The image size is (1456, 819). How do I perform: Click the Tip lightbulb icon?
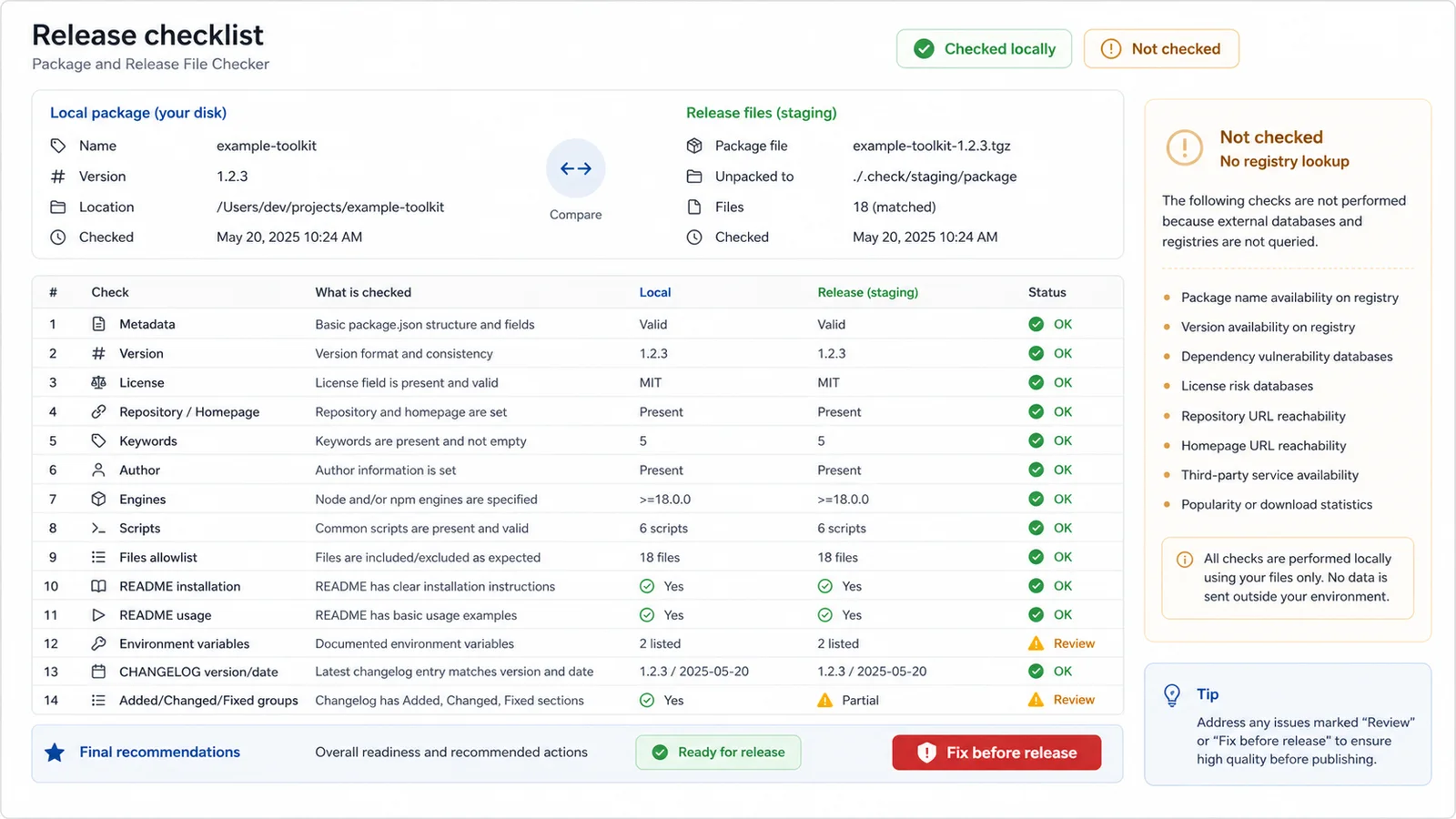pos(1173,695)
